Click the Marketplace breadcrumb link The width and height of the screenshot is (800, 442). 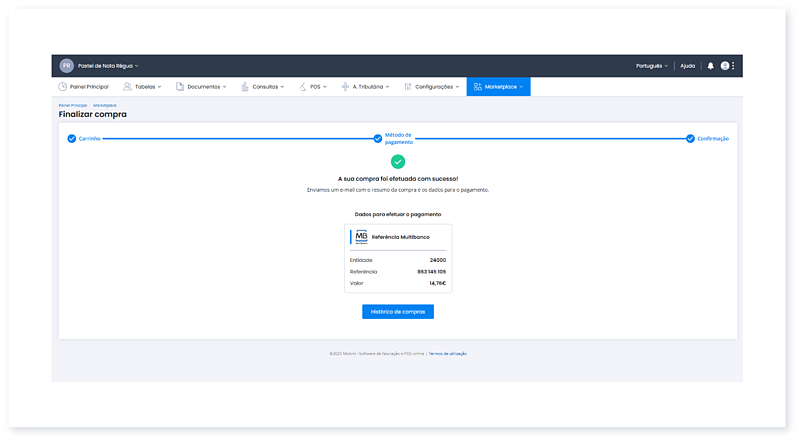pyautogui.click(x=105, y=105)
